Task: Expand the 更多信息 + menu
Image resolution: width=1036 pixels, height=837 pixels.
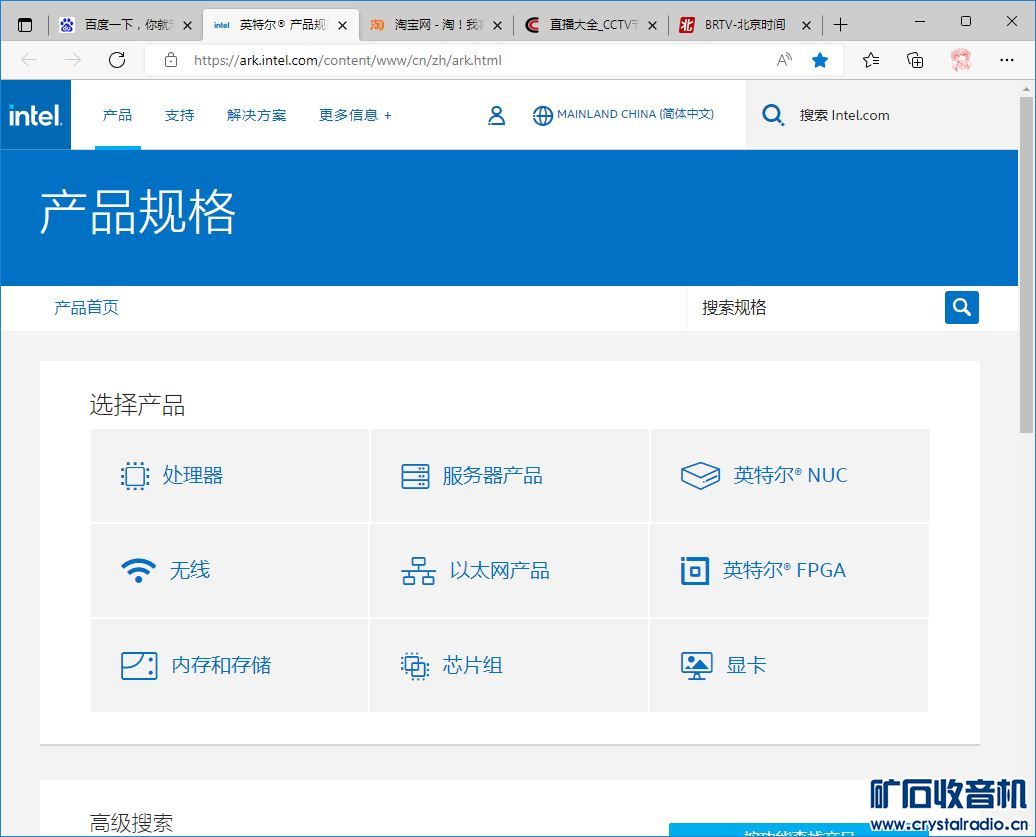Action: click(355, 115)
